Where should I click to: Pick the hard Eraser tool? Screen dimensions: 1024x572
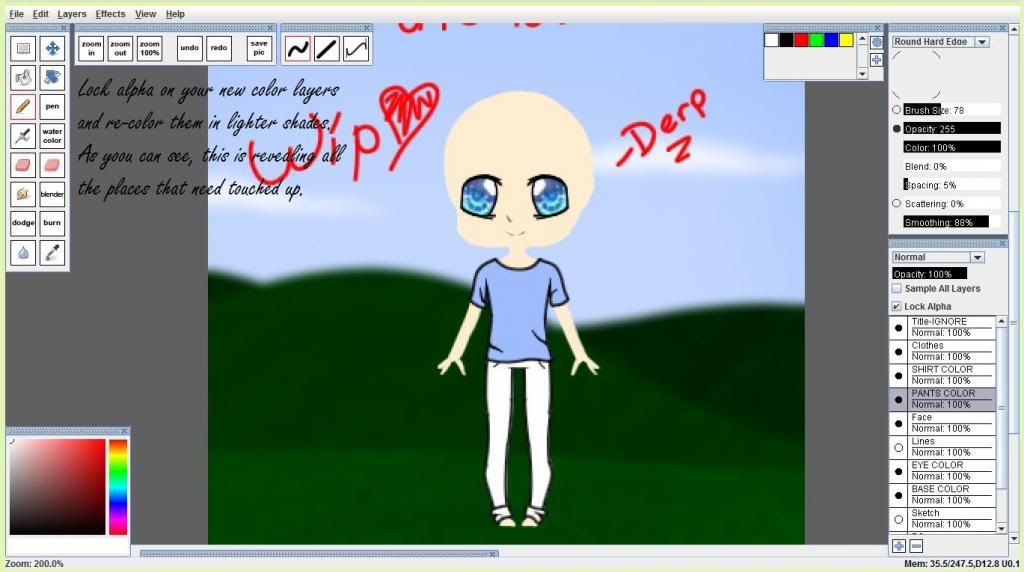click(24, 164)
